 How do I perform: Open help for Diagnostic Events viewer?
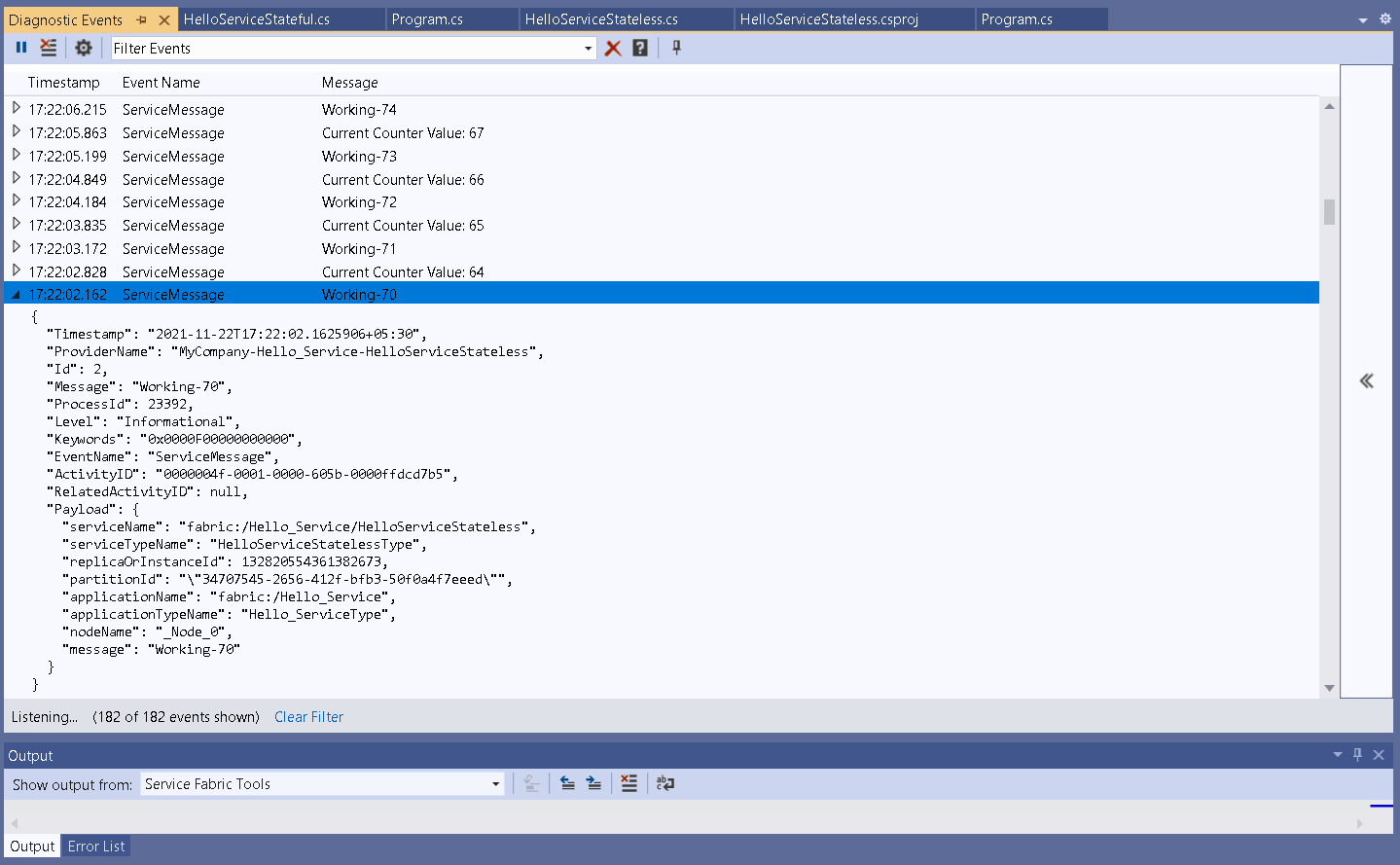tap(640, 47)
